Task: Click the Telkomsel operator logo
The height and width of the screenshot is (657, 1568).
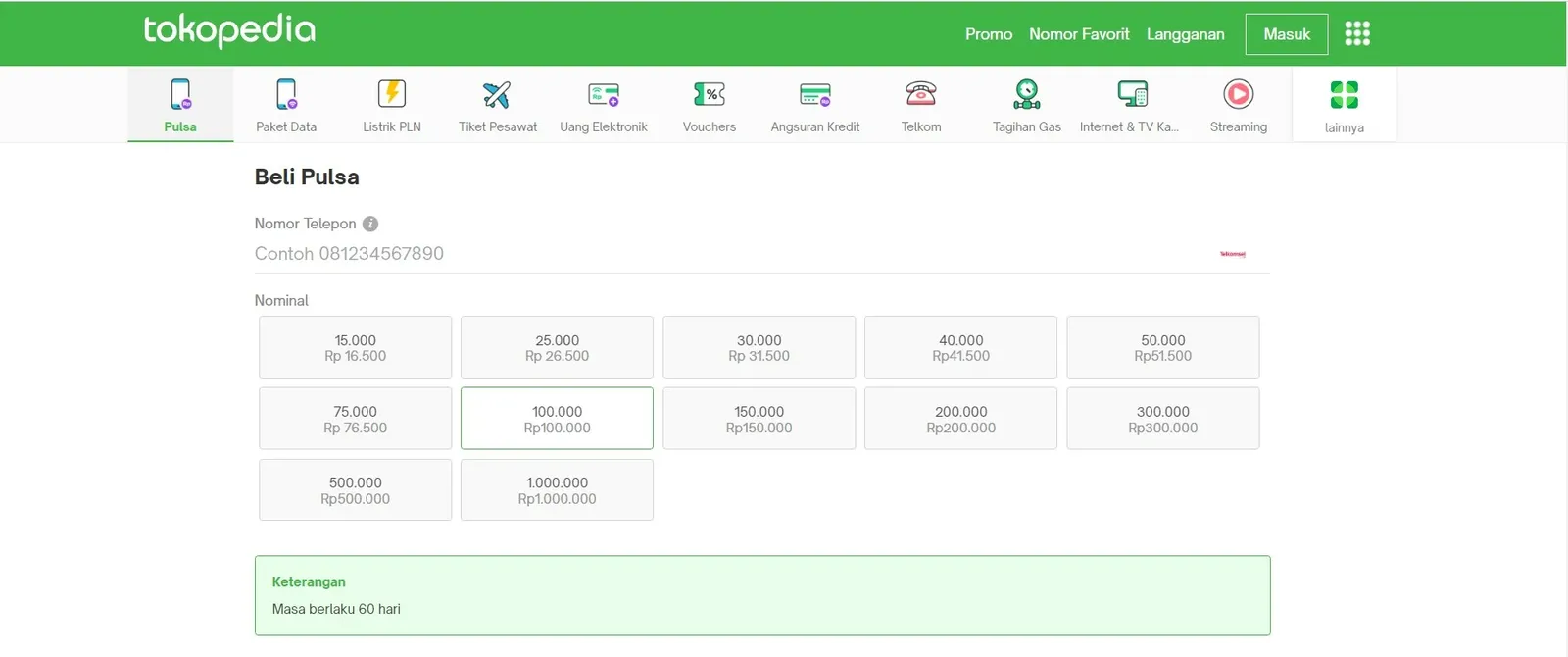Action: pyautogui.click(x=1233, y=254)
